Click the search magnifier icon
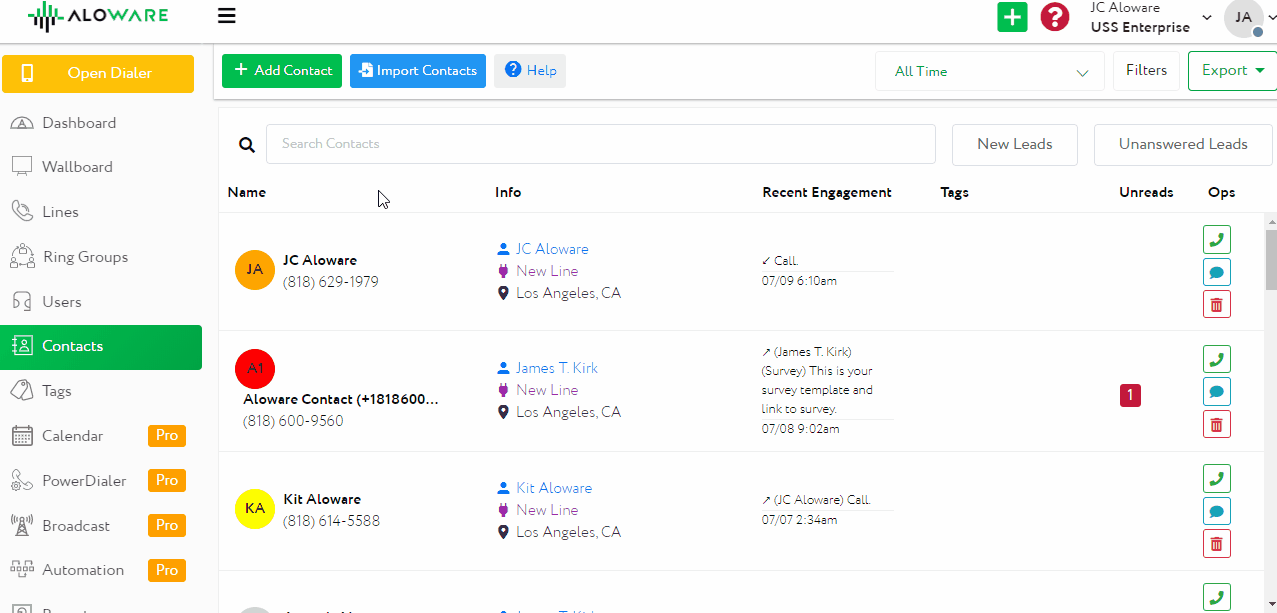This screenshot has height=613, width=1277. pos(247,145)
